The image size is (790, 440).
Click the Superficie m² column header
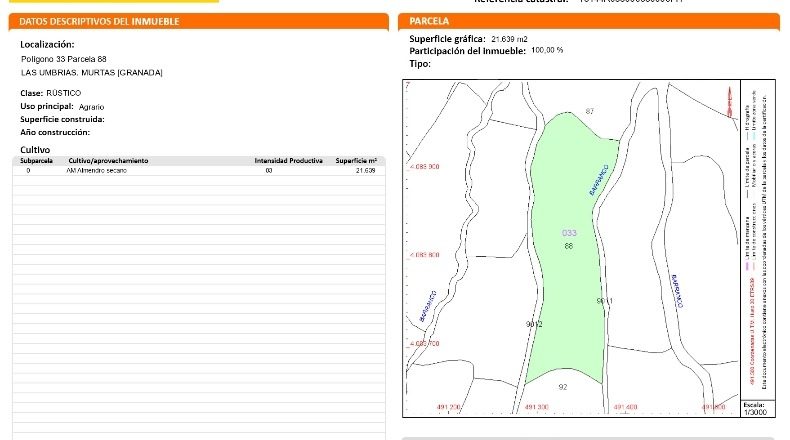click(x=356, y=161)
